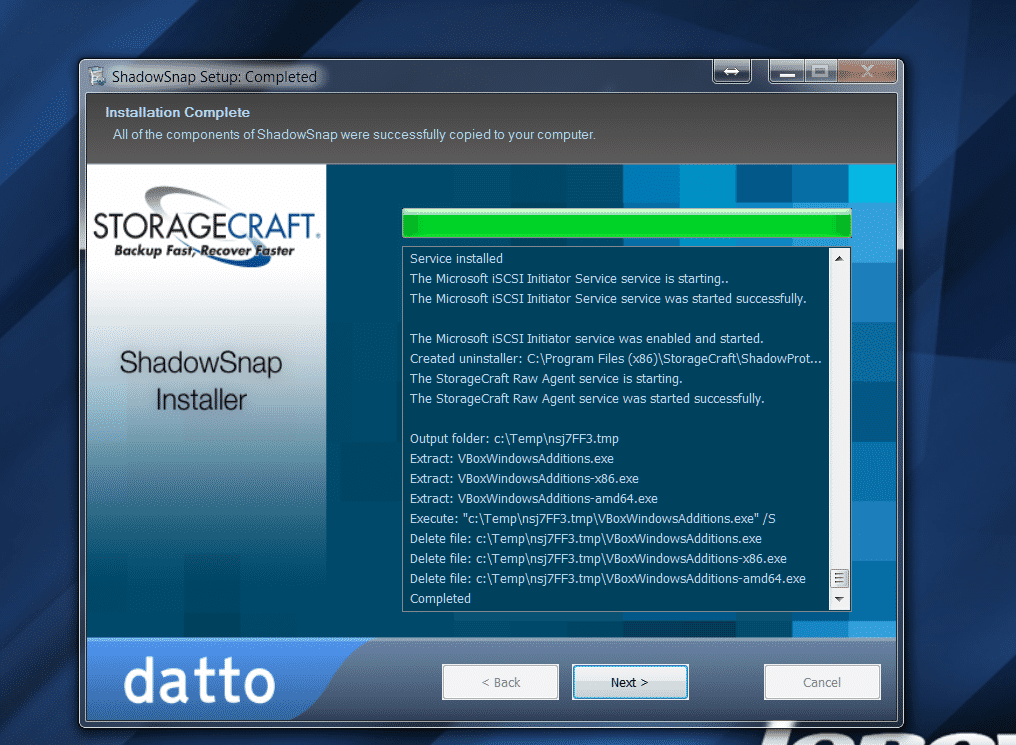Minimize the ShadowSnap Setup window
The image size is (1016, 745).
tap(785, 71)
